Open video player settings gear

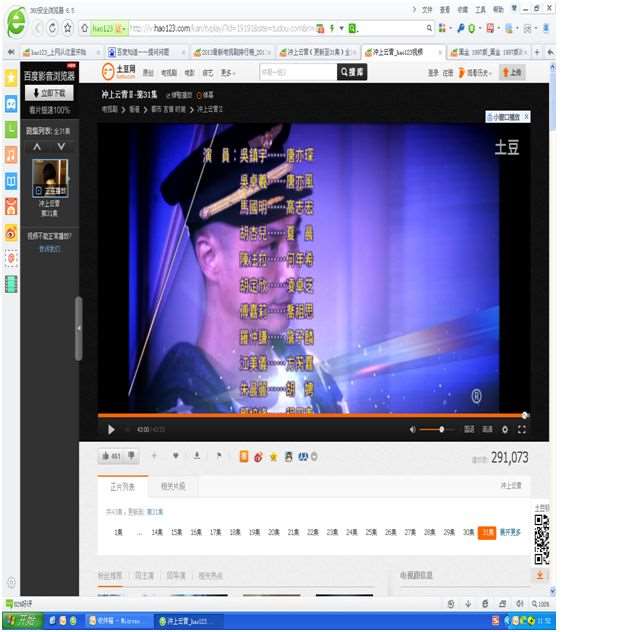[505, 429]
